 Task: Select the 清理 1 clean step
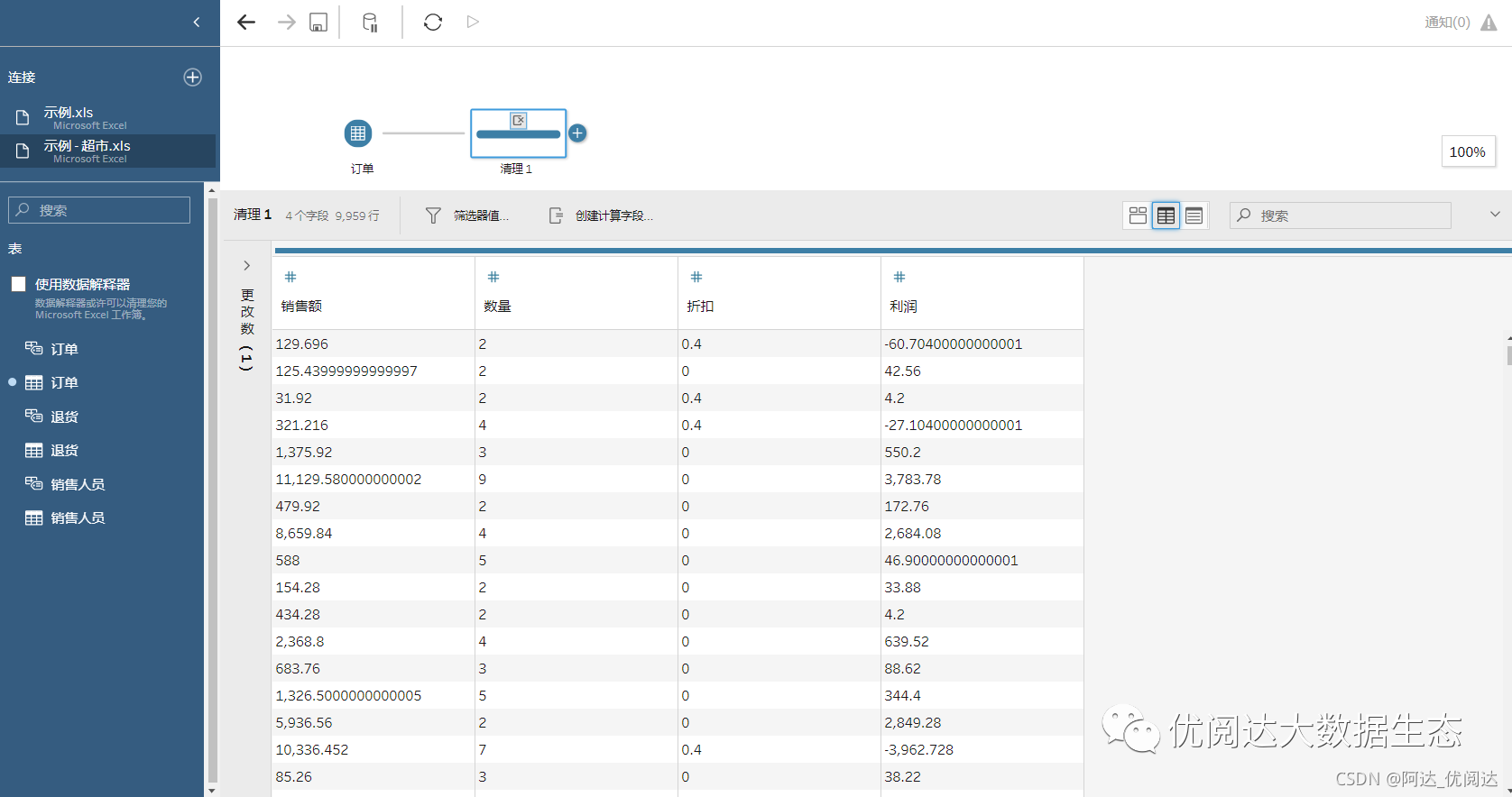pyautogui.click(x=518, y=133)
